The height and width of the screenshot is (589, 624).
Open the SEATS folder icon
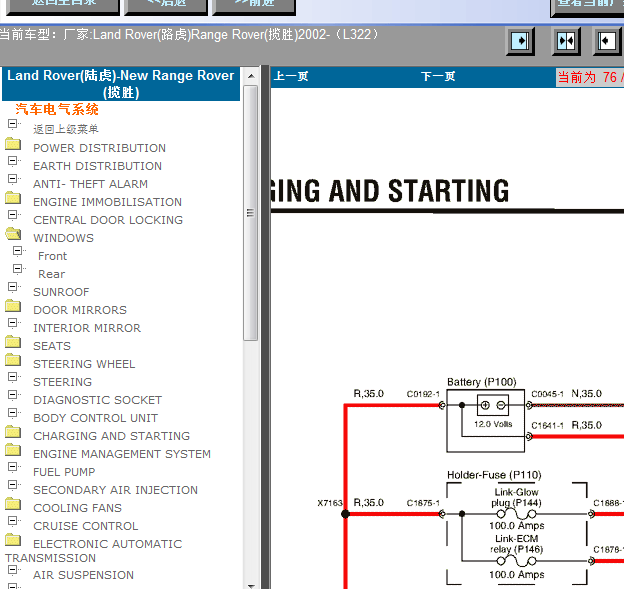(13, 341)
